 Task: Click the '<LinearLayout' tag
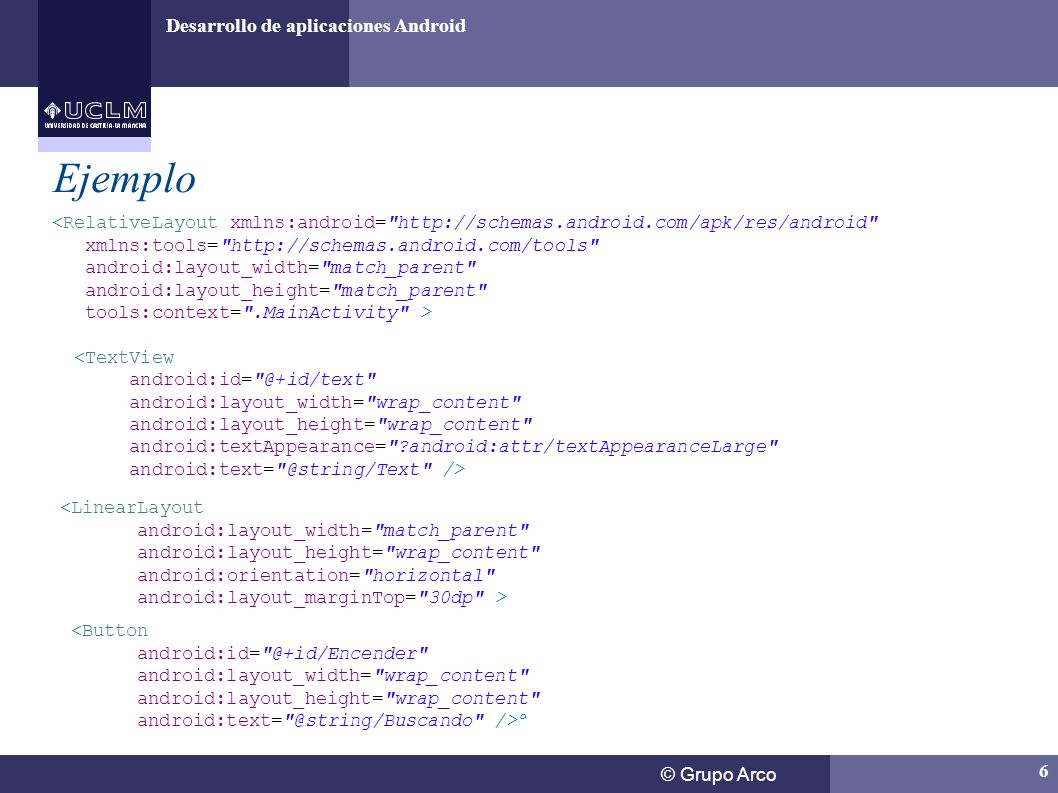[x=132, y=508]
